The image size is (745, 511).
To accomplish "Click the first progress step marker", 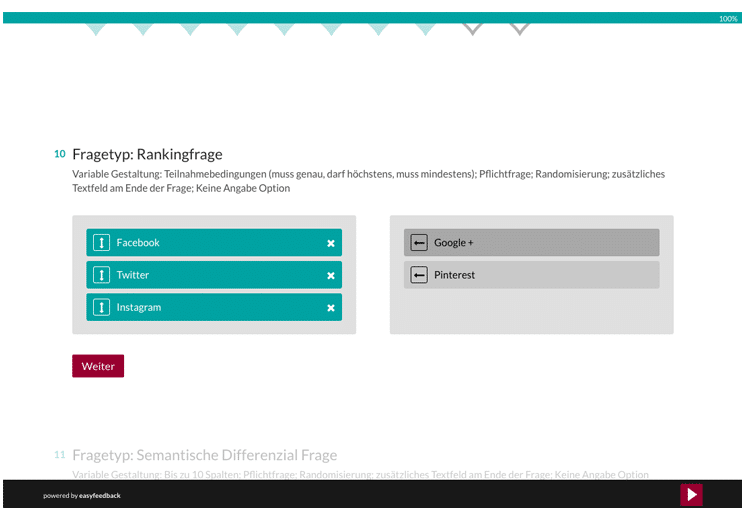I will point(96,28).
